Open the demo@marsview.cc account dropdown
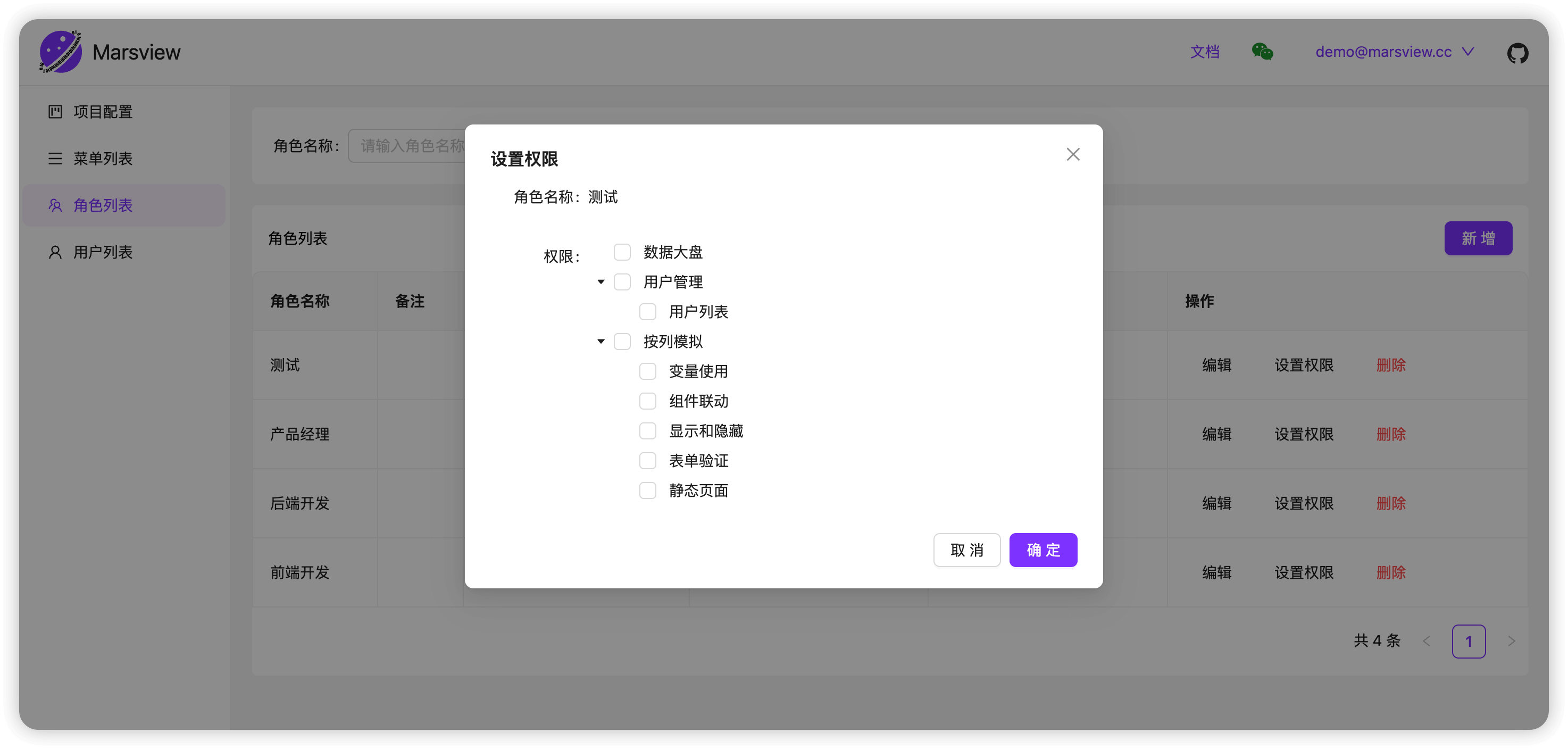 1394,52
